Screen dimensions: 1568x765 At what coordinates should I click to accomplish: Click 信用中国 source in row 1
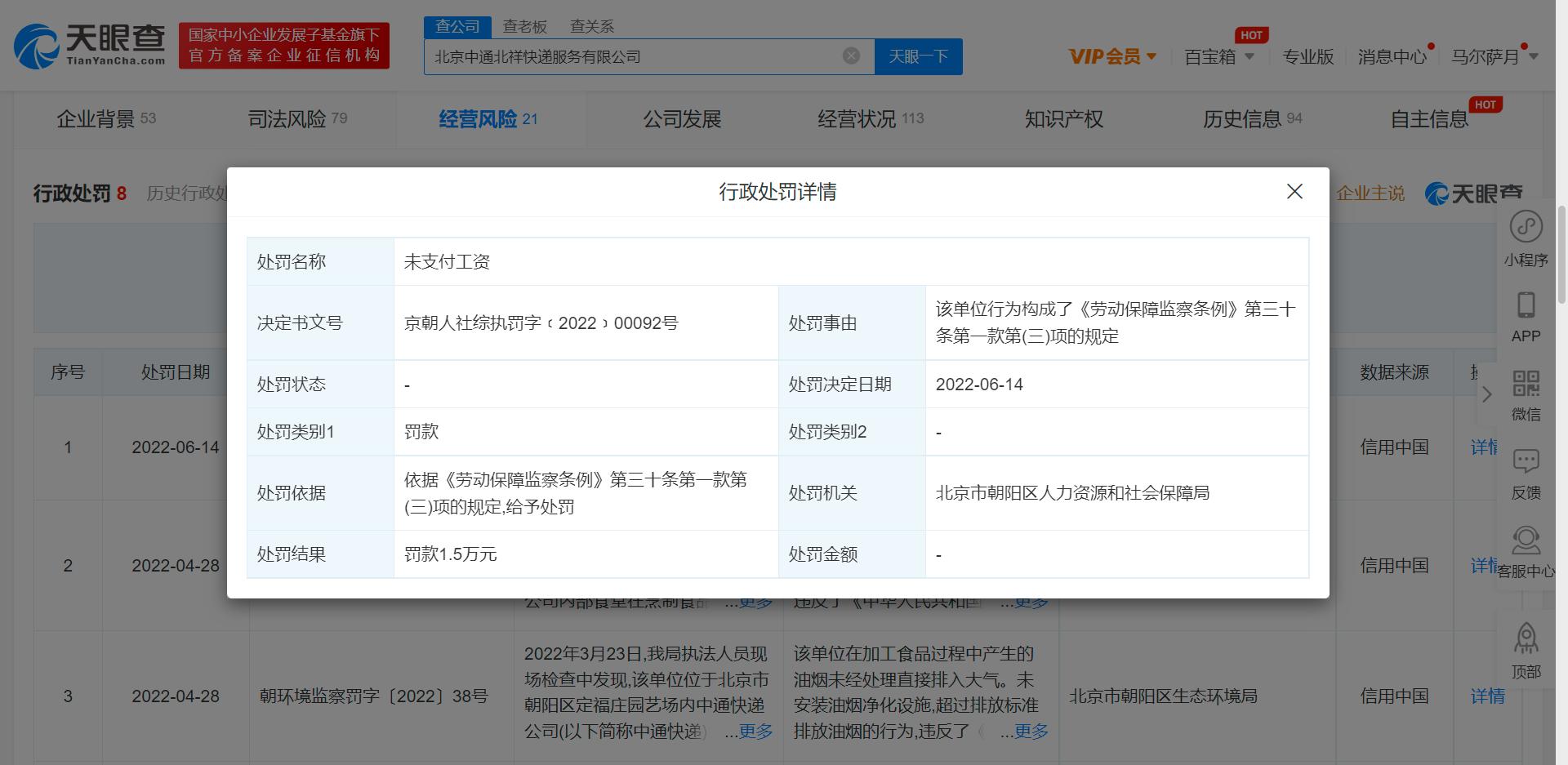click(x=1394, y=447)
